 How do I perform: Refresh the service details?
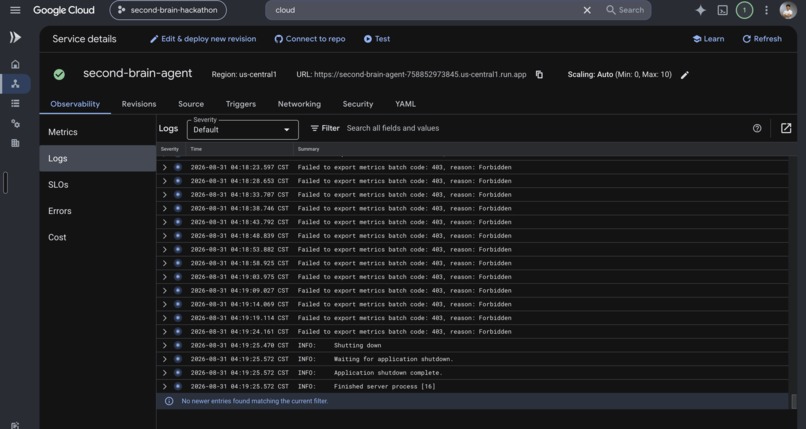click(x=762, y=39)
